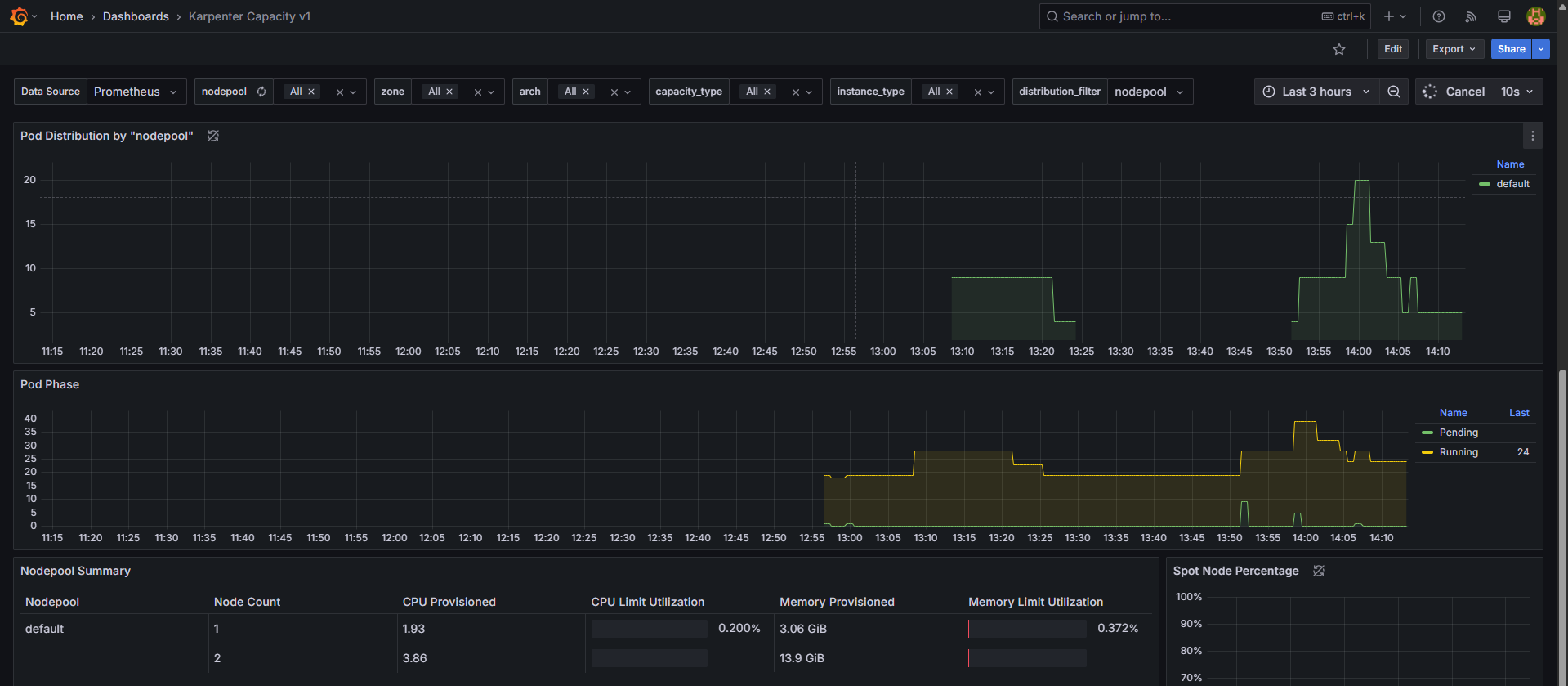
Task: Remove the All chip in instance_type filter
Action: (949, 92)
